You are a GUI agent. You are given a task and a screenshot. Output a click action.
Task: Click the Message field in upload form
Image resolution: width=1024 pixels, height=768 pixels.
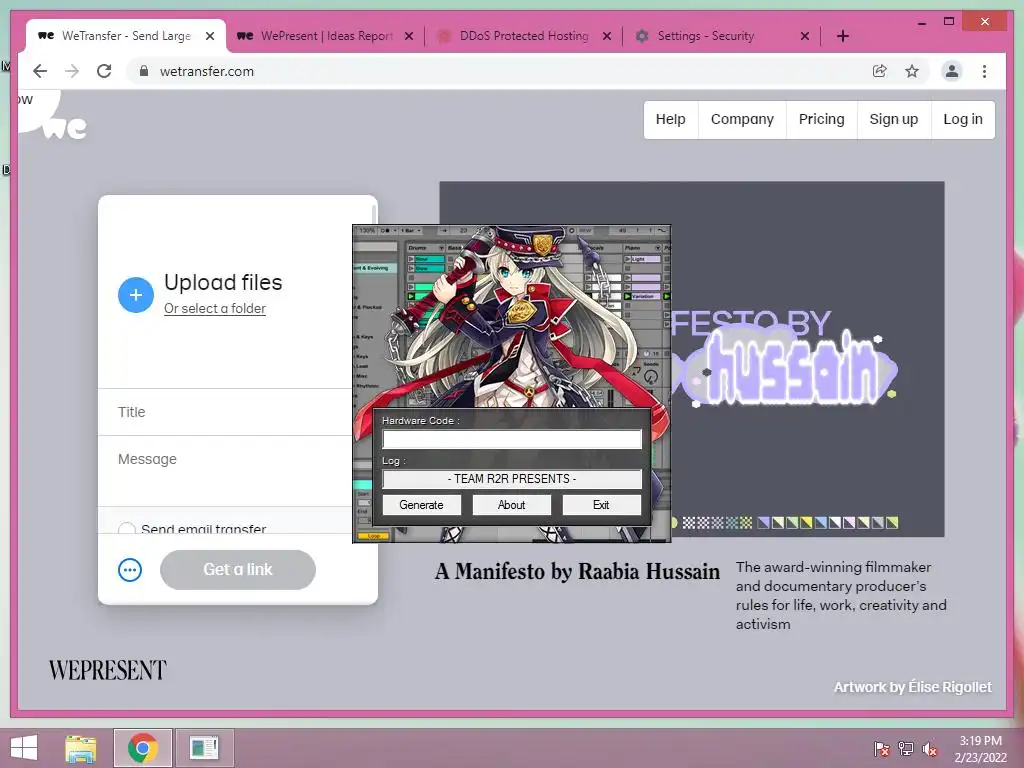pos(225,471)
